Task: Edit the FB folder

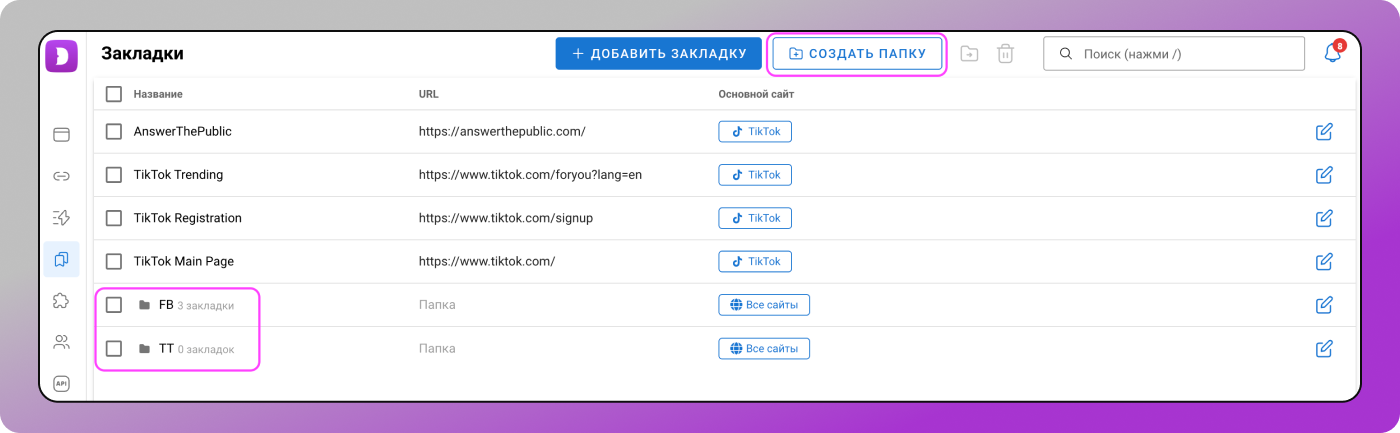Action: pos(1324,305)
